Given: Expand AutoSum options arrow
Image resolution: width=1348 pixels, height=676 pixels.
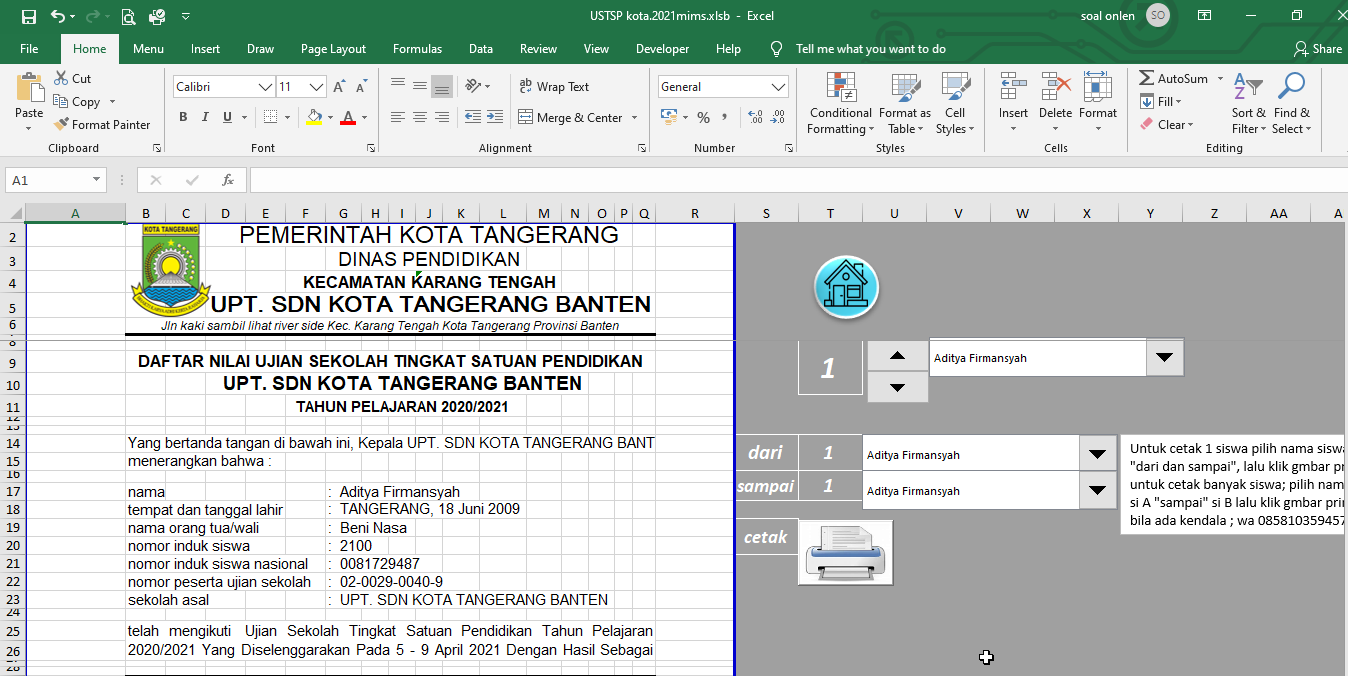Looking at the screenshot, I should click(1220, 78).
